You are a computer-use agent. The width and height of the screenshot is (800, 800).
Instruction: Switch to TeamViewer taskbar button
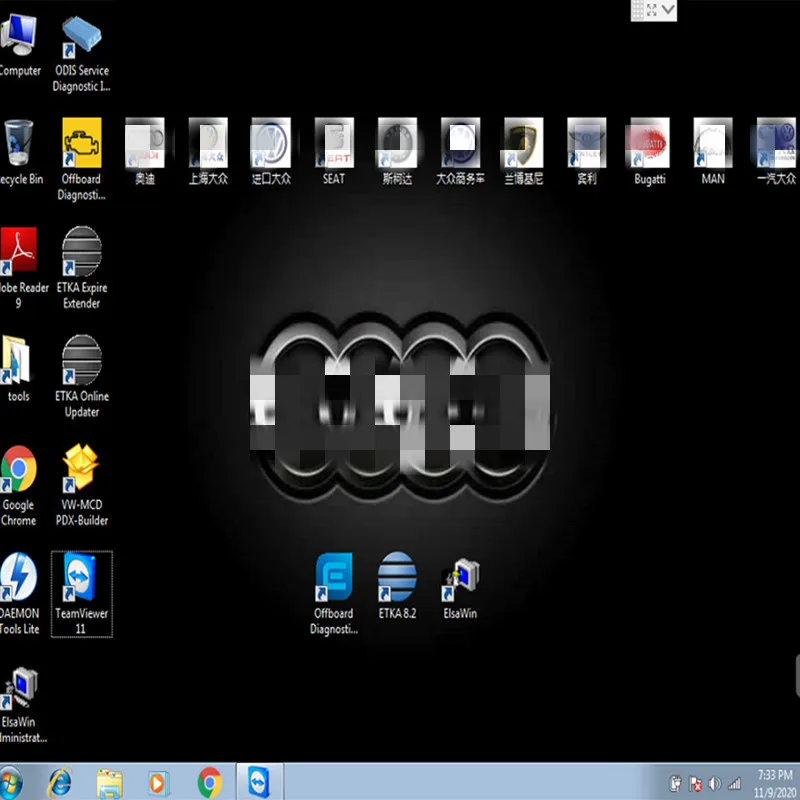(x=259, y=782)
